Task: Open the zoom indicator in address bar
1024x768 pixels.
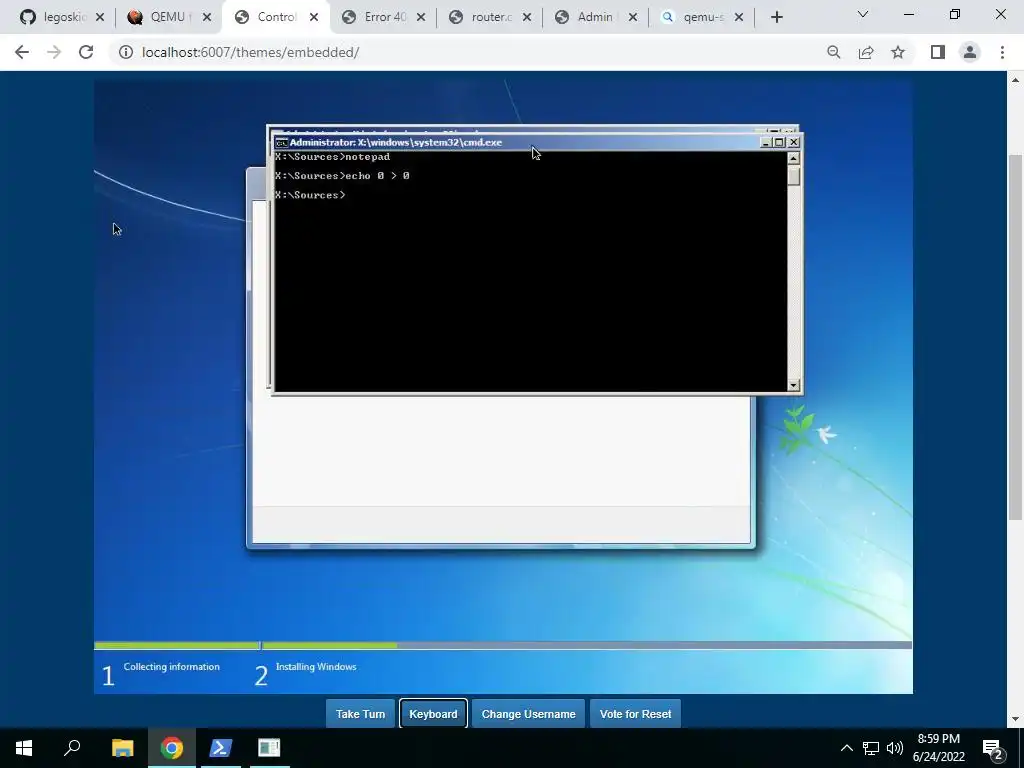Action: [x=833, y=52]
